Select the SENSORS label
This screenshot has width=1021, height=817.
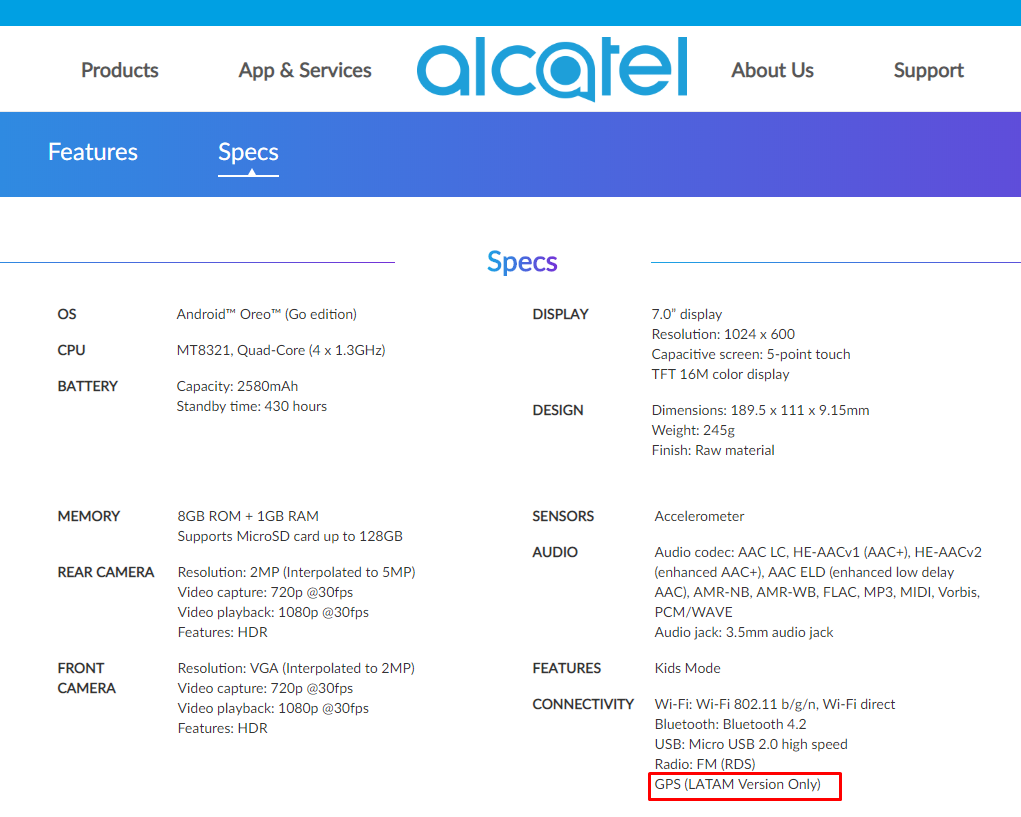tap(563, 516)
